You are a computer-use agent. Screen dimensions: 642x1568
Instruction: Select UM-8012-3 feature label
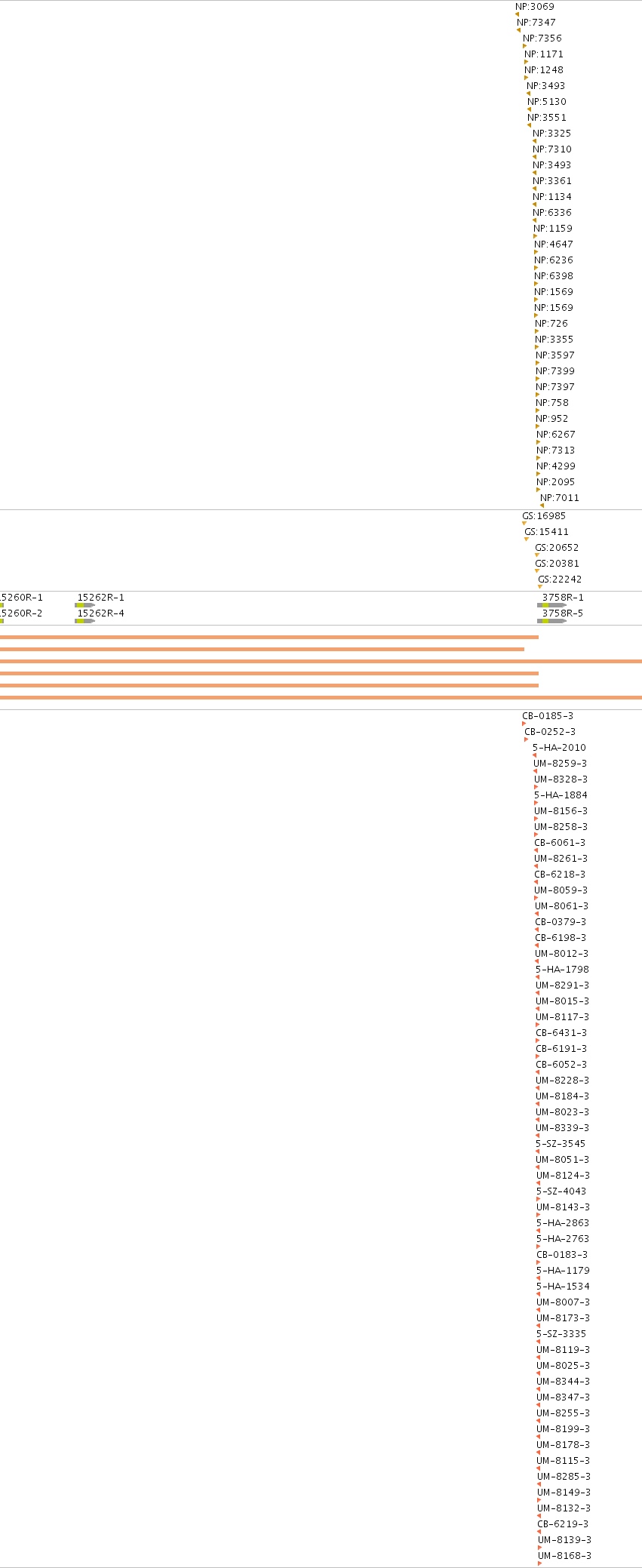pos(562,954)
